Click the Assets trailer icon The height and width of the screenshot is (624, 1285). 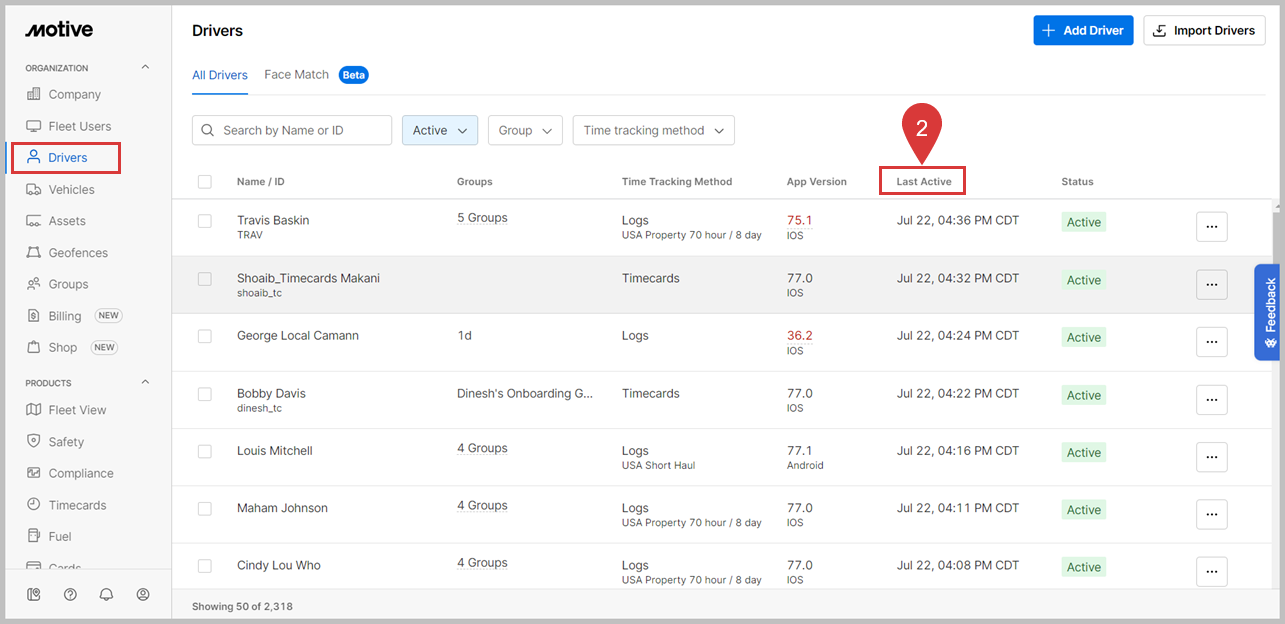point(34,221)
